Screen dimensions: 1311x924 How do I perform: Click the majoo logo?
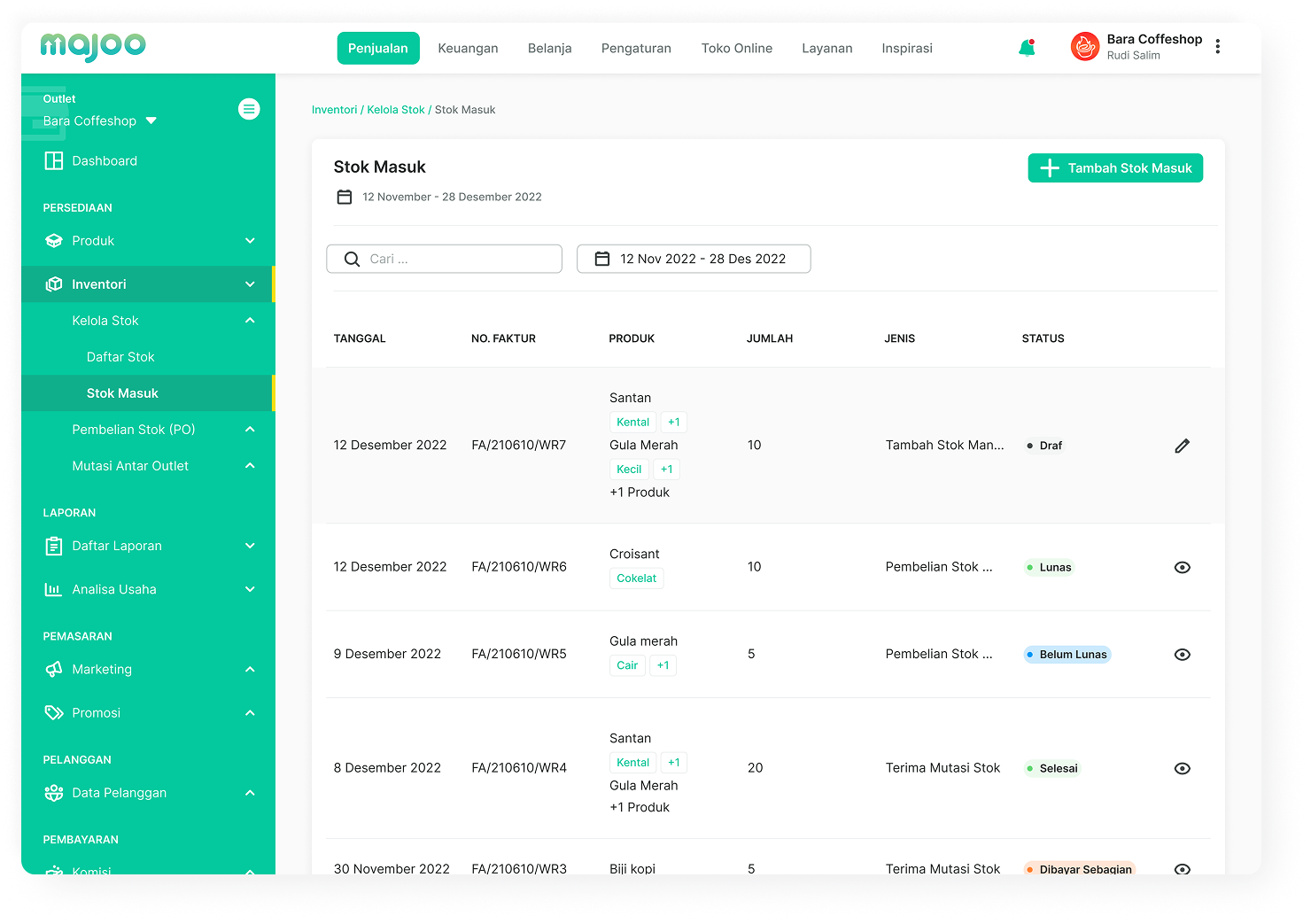tap(93, 46)
